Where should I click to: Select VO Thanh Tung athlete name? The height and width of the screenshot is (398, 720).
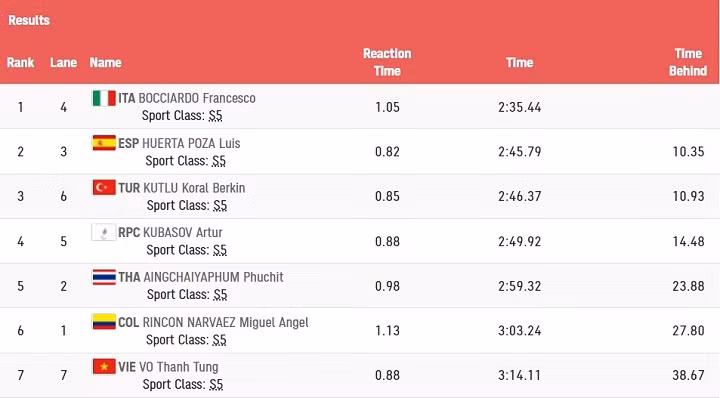179,367
